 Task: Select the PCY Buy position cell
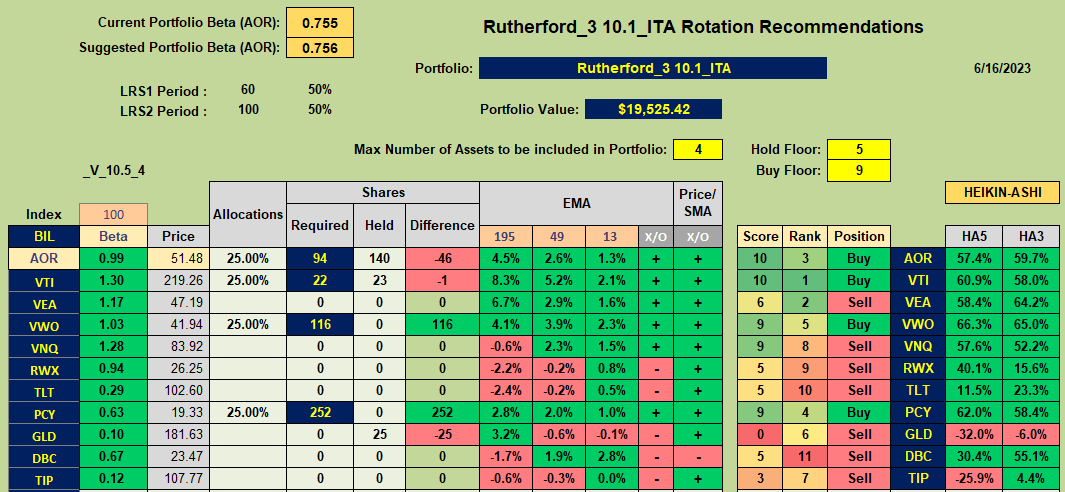pos(859,412)
